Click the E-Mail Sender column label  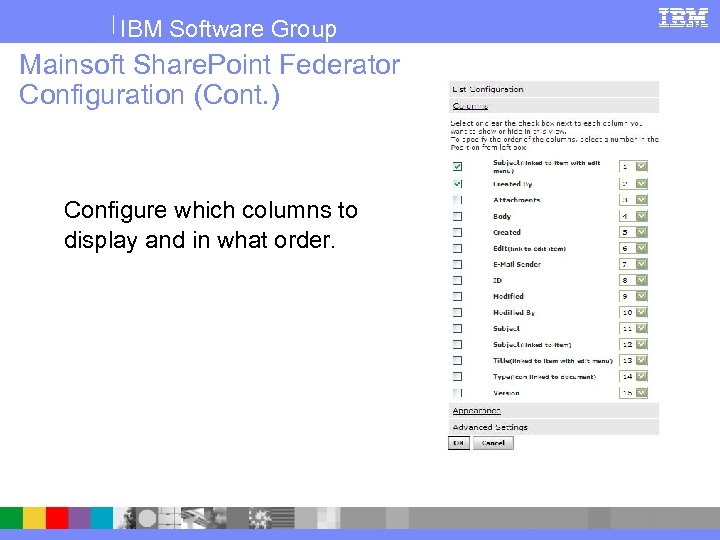(x=517, y=264)
